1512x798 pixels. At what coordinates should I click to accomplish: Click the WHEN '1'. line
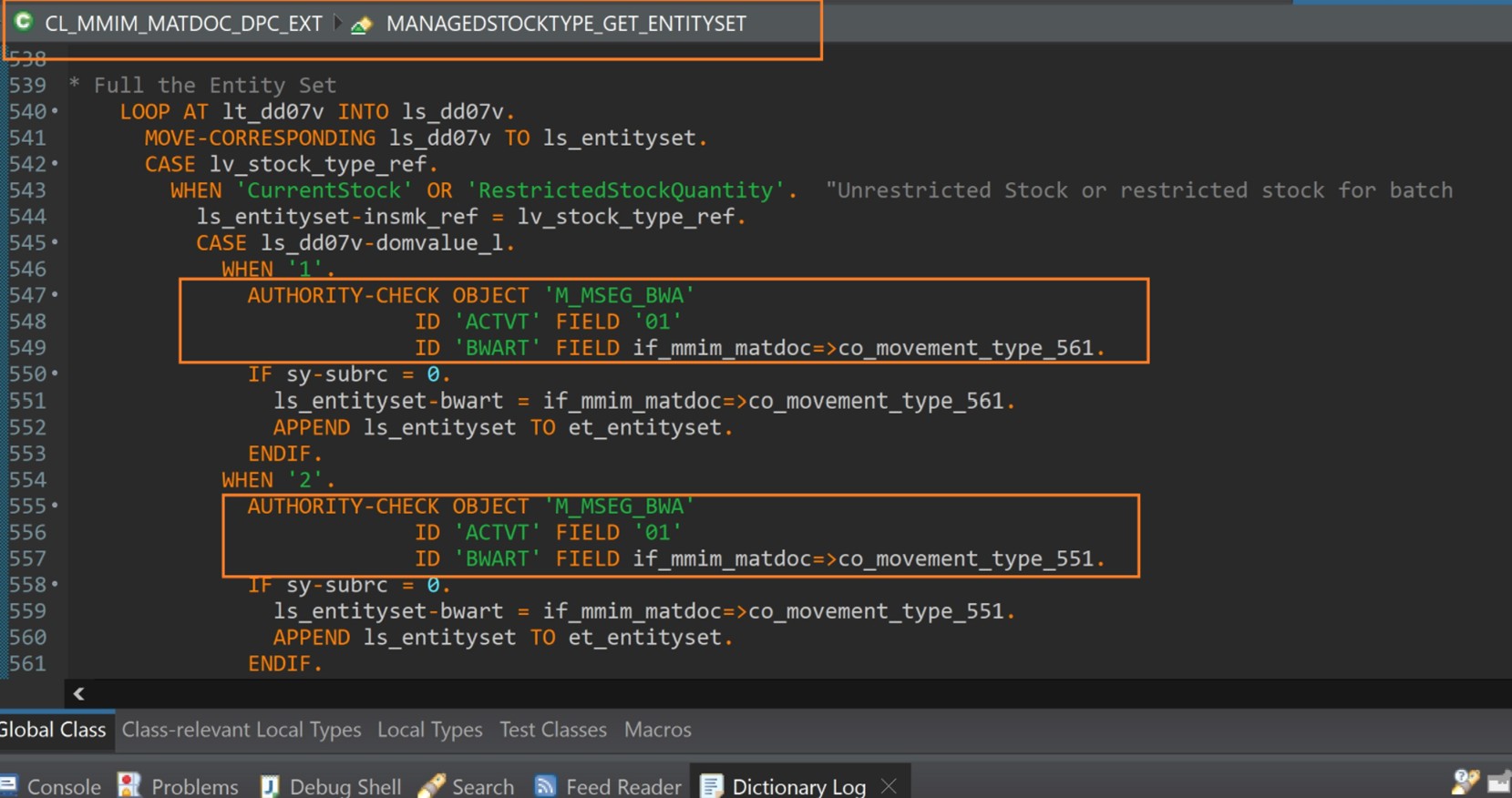click(x=278, y=270)
